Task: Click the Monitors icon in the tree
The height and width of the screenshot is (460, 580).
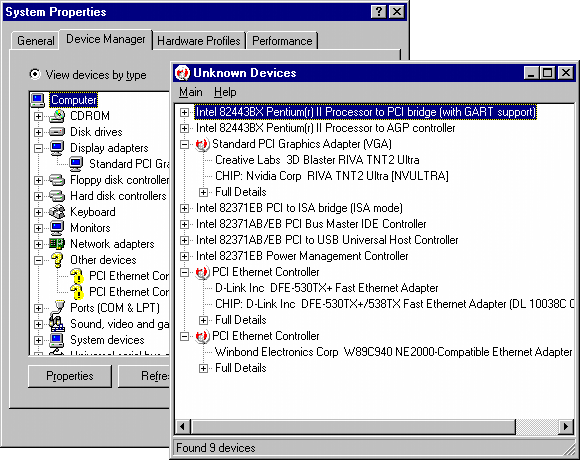Action: tap(57, 228)
